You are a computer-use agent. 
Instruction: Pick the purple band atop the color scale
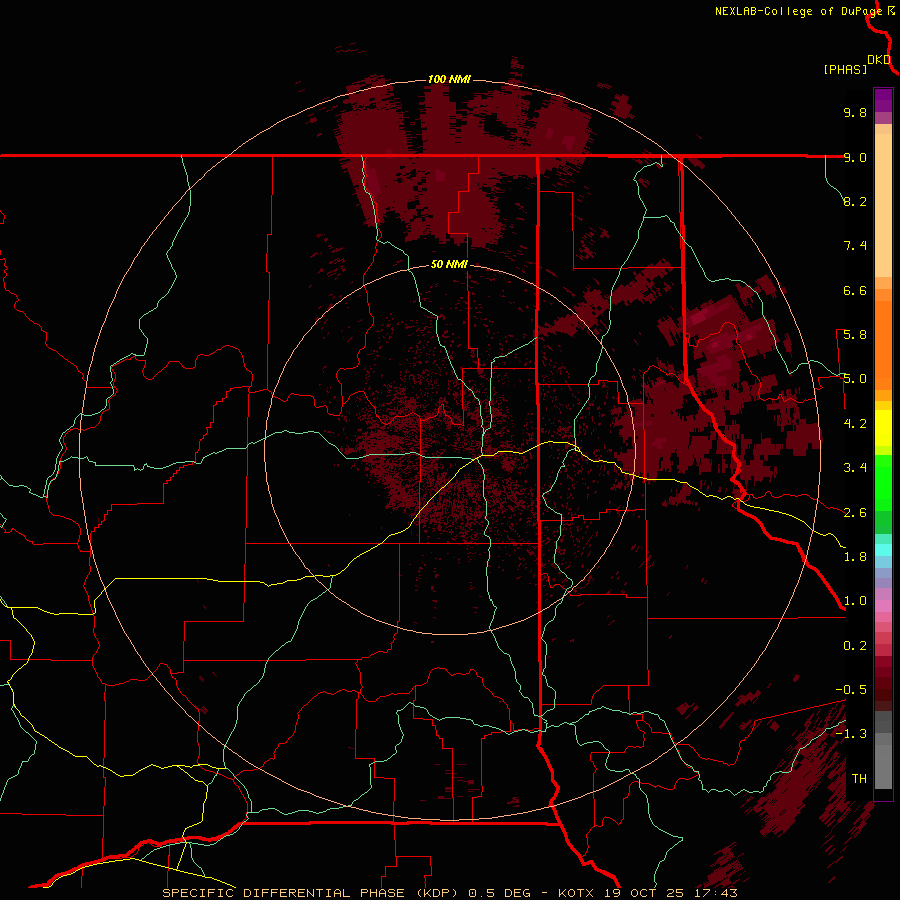pos(883,100)
